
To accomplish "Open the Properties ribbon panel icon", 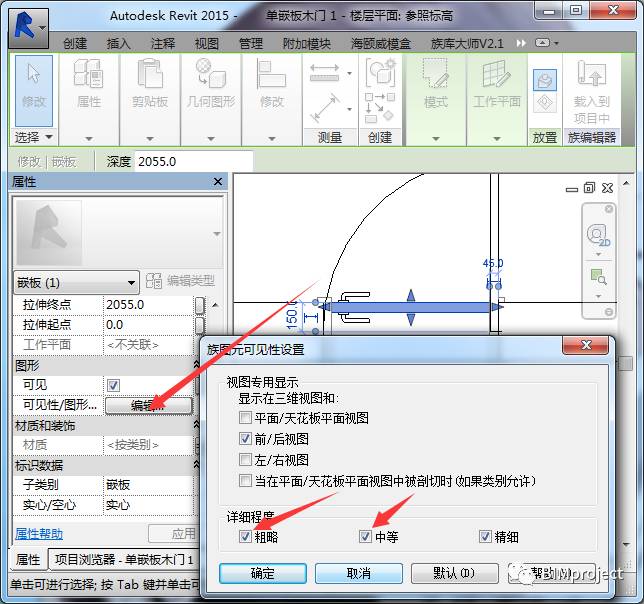I will 88,73.
